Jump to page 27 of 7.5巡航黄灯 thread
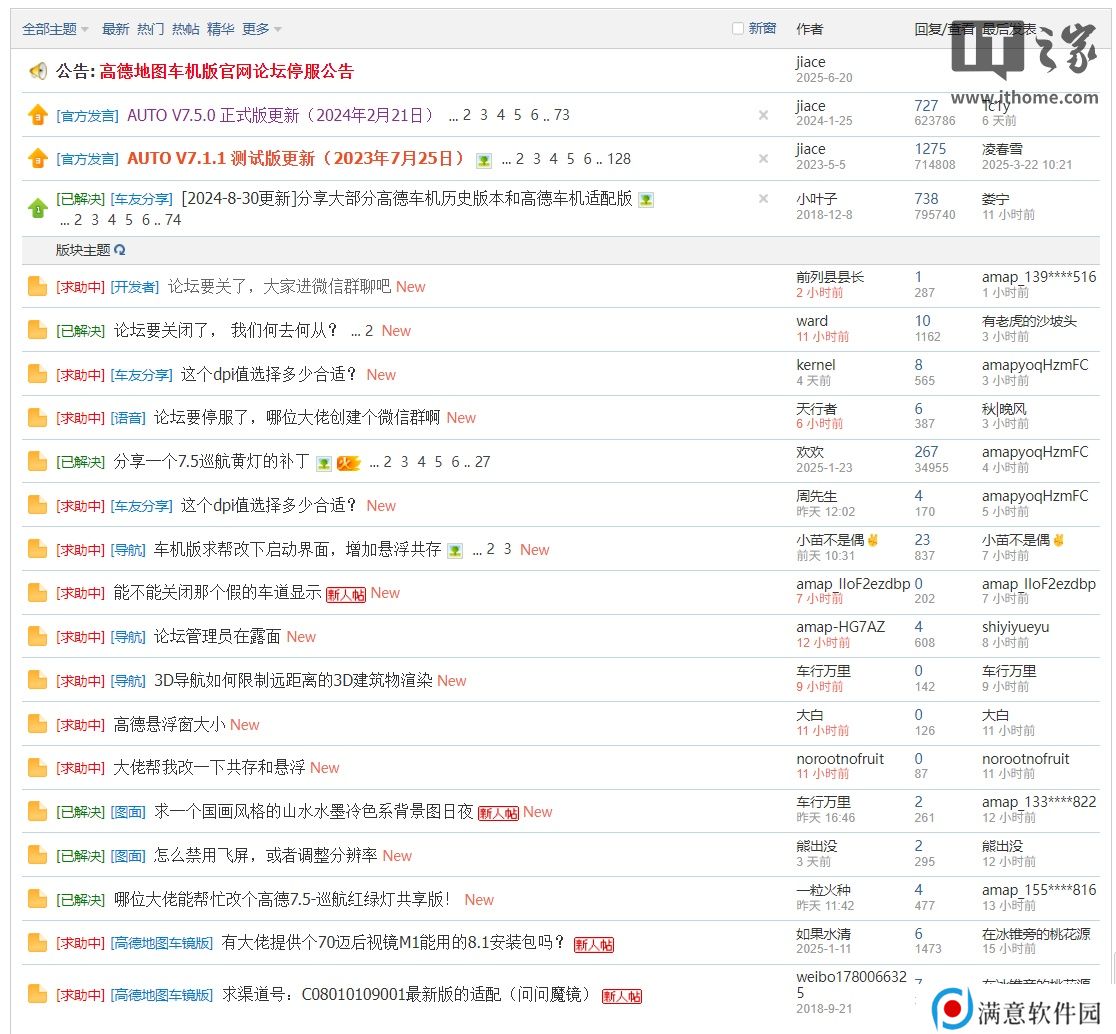Image resolution: width=1116 pixels, height=1034 pixels. [483, 462]
